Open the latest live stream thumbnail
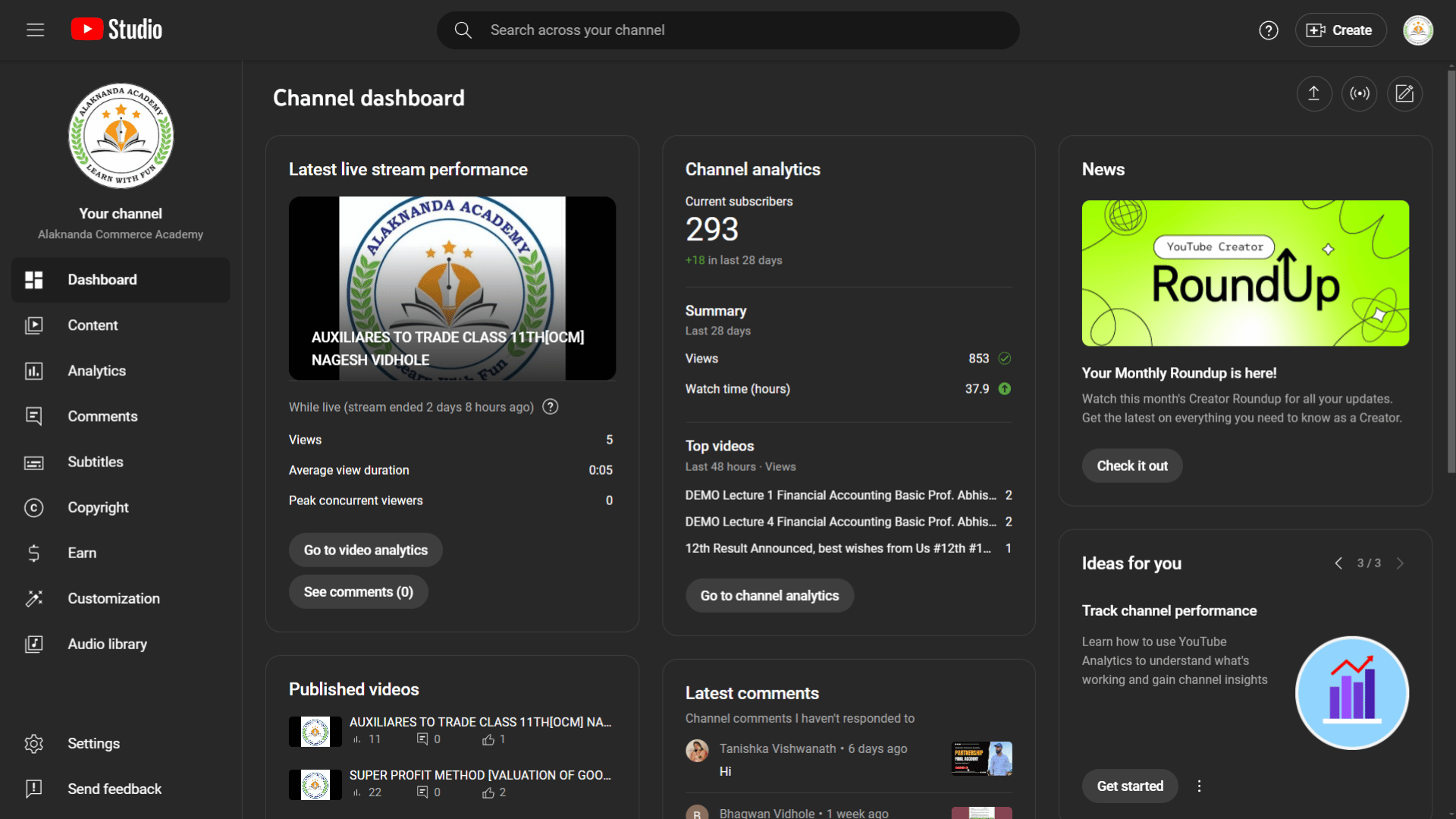This screenshot has height=819, width=1456. [x=452, y=288]
